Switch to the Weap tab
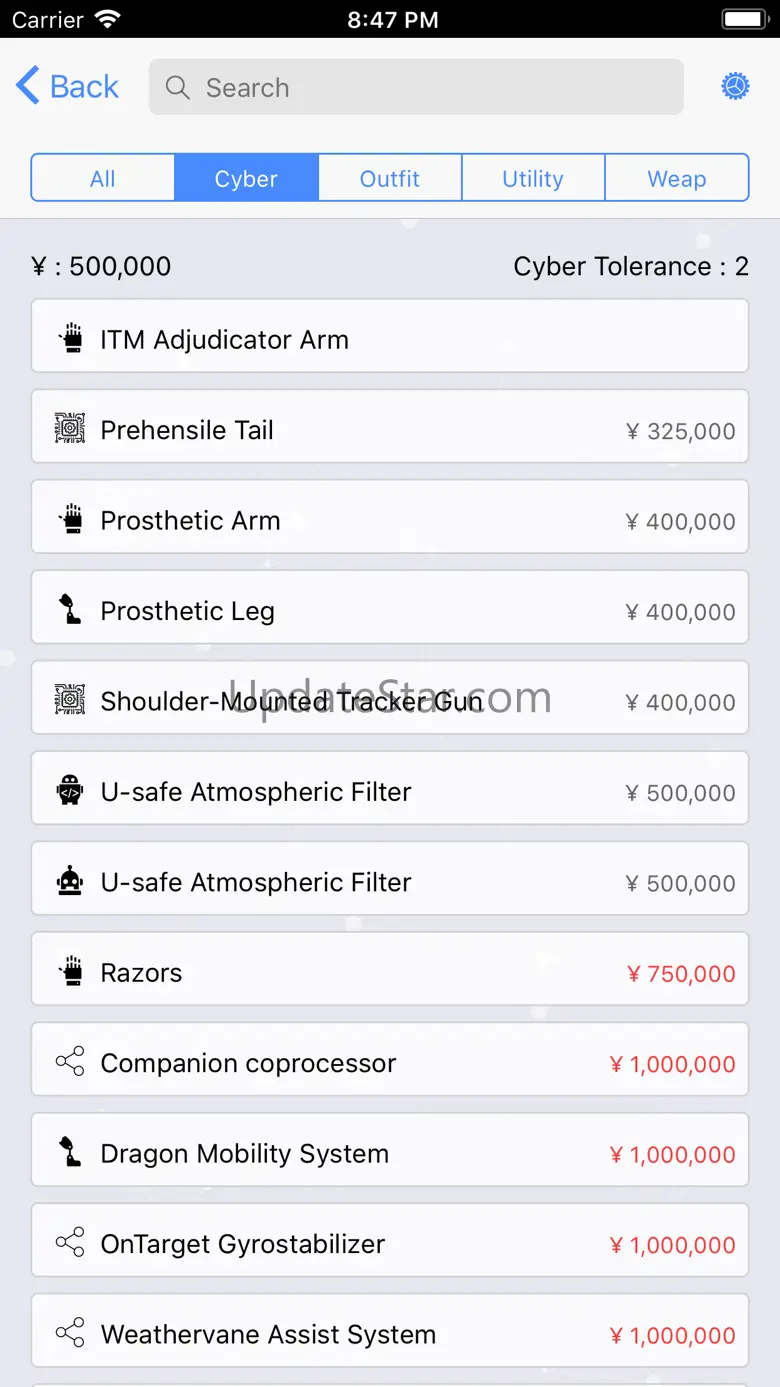The image size is (780, 1387). (x=677, y=178)
